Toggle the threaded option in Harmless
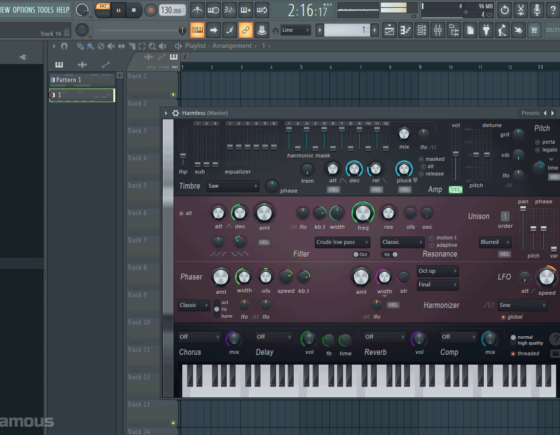This screenshot has height=435, width=560. point(525,354)
